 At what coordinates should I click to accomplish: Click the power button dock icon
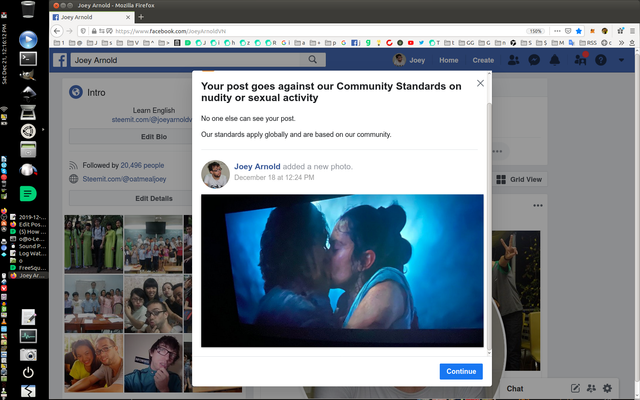28,372
